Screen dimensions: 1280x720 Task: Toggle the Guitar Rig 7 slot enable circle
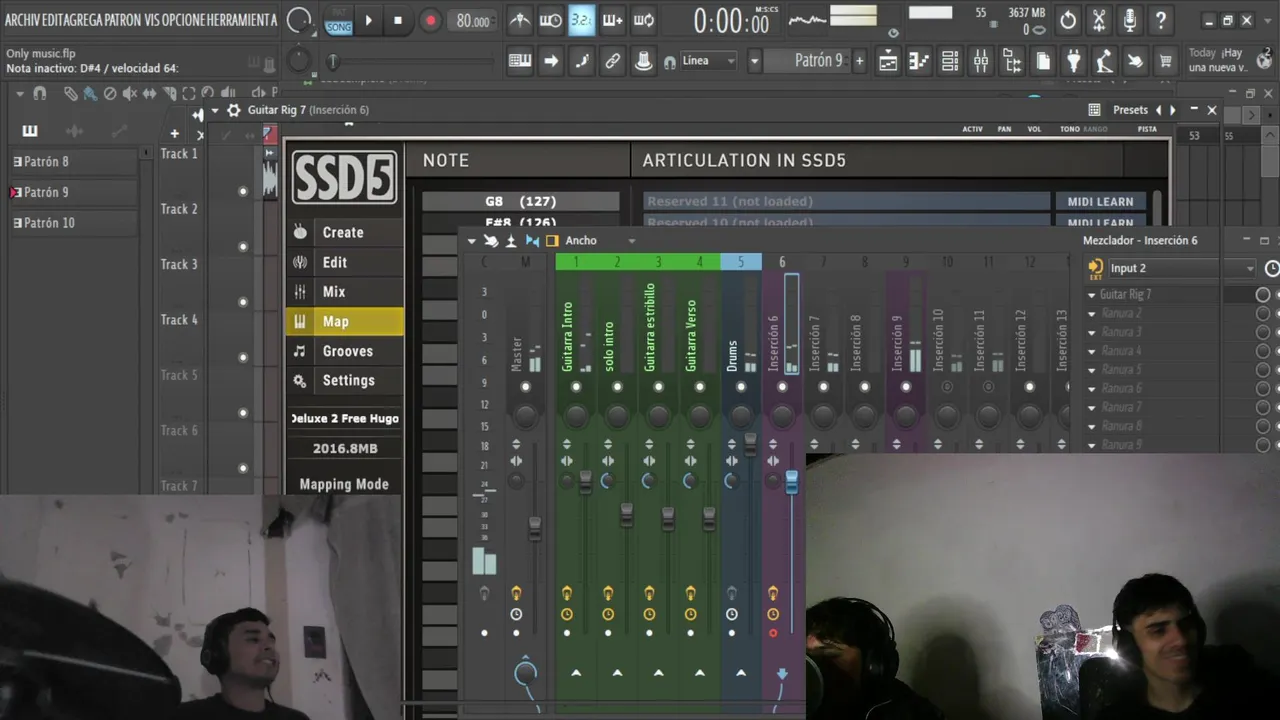click(1263, 294)
